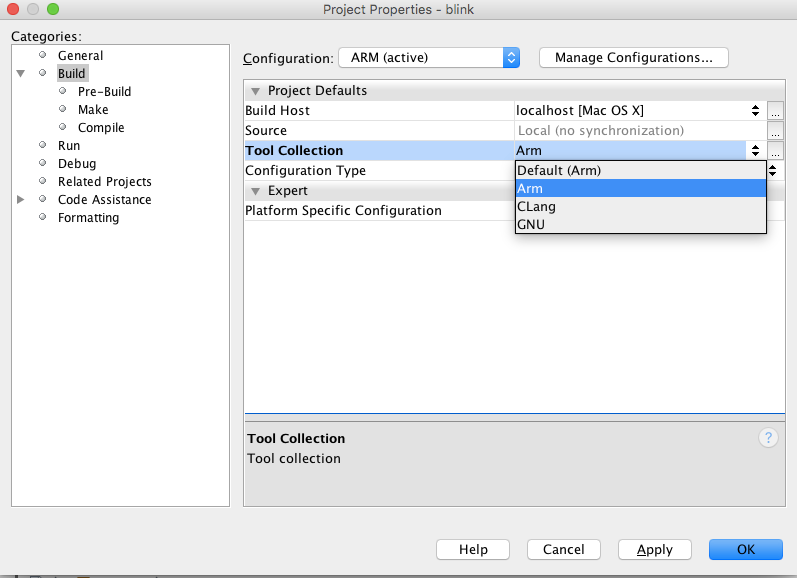This screenshot has width=797, height=578.
Task: Open the Configuration dropdown showing ARM (active)
Action: click(429, 57)
